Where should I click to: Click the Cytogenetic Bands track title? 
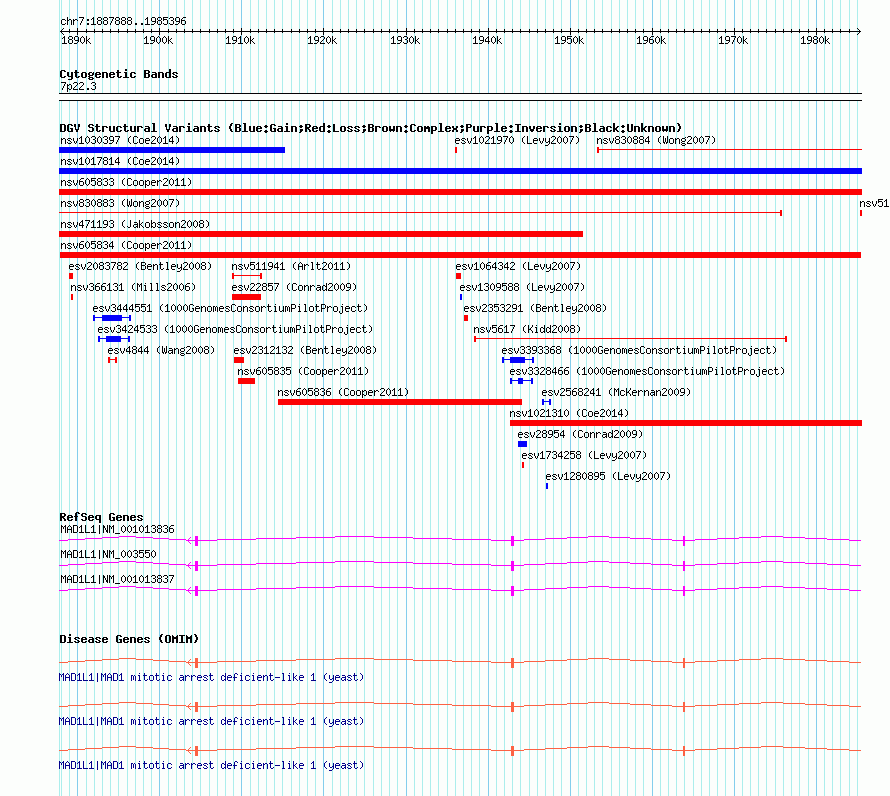pos(119,74)
